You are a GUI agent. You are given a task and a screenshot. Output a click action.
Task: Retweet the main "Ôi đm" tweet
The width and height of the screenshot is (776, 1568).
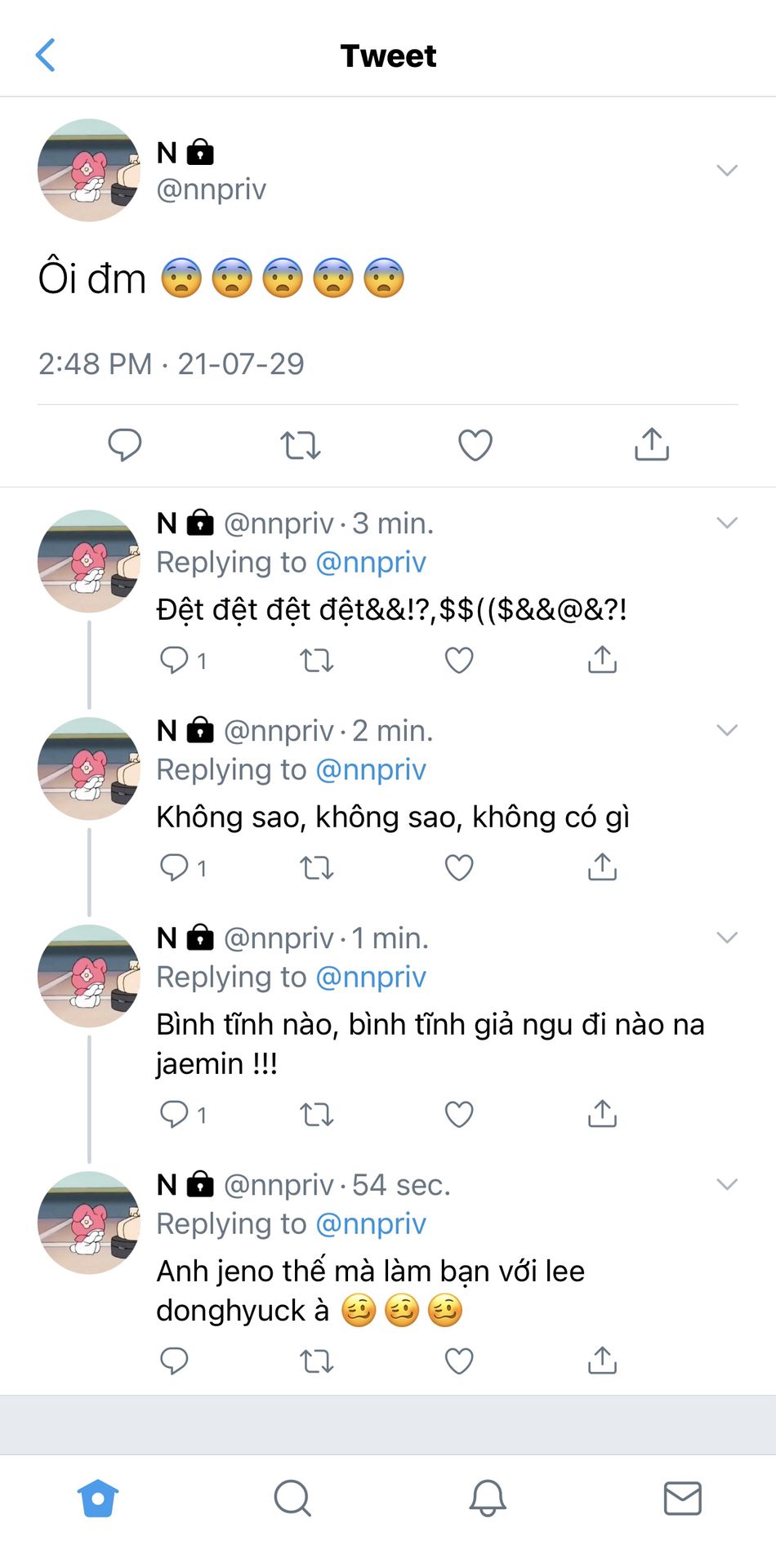300,445
